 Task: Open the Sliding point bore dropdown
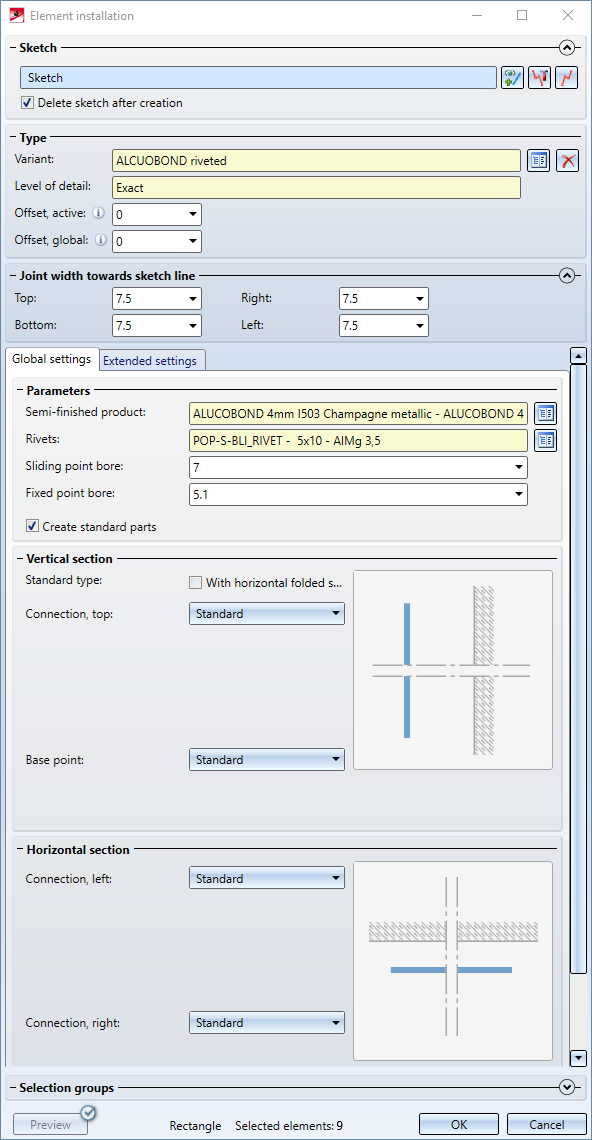click(x=358, y=467)
